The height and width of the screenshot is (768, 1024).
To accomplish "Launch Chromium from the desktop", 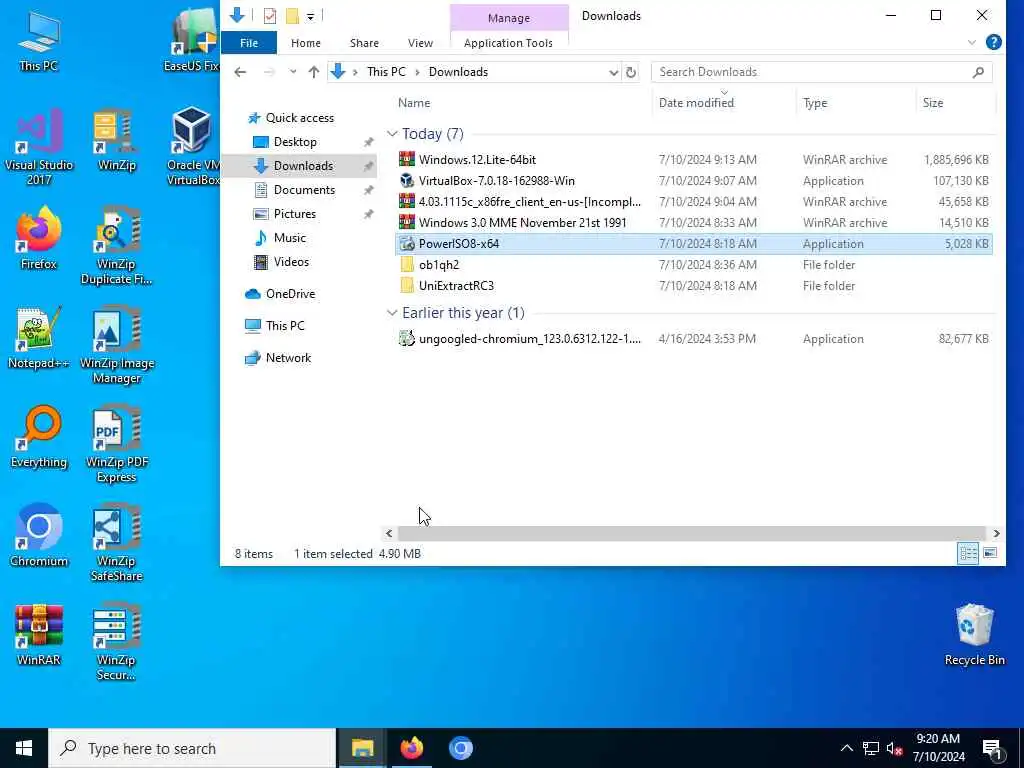I will (39, 536).
